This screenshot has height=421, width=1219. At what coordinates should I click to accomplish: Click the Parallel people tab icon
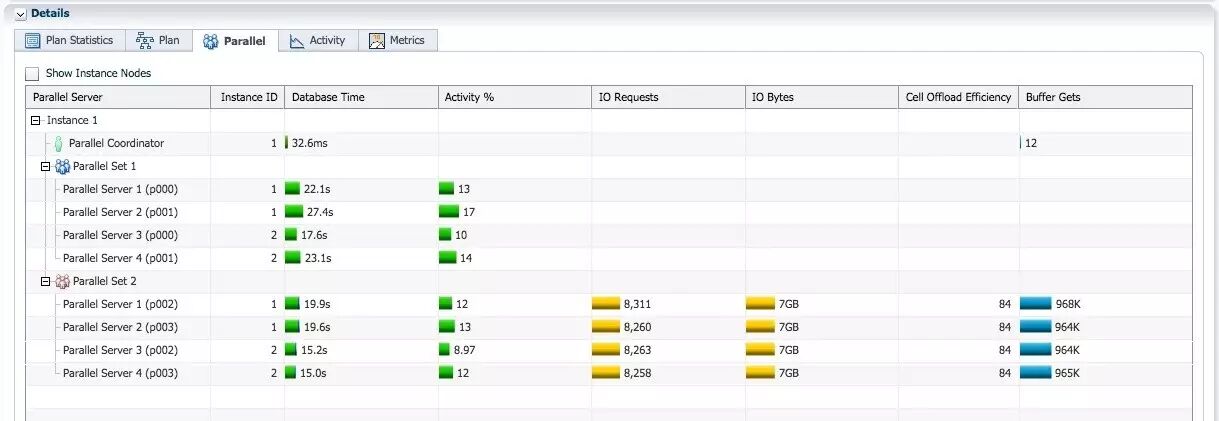[210, 41]
